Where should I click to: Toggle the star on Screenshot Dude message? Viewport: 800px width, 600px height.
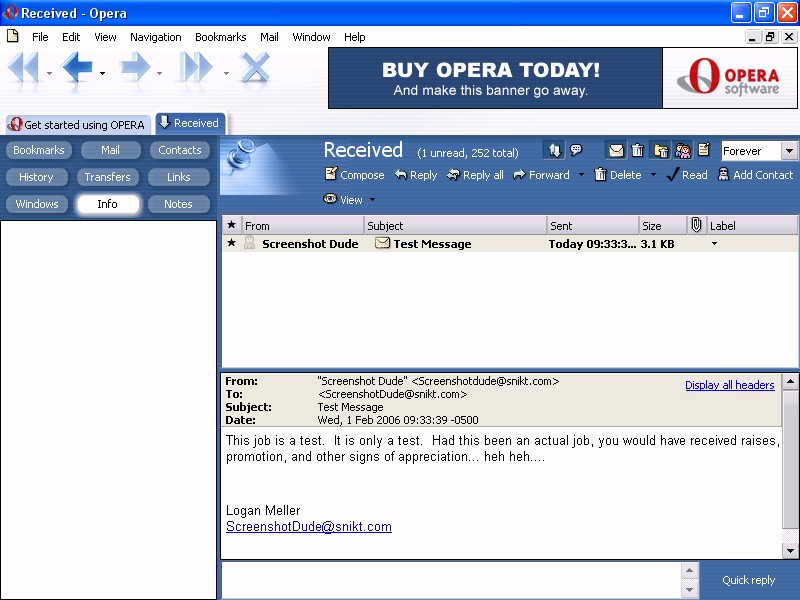[x=232, y=243]
